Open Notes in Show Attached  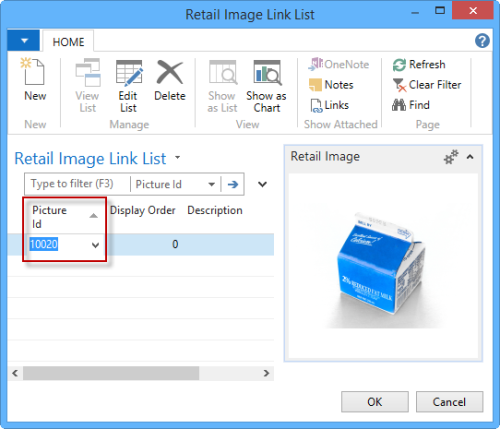coord(331,85)
